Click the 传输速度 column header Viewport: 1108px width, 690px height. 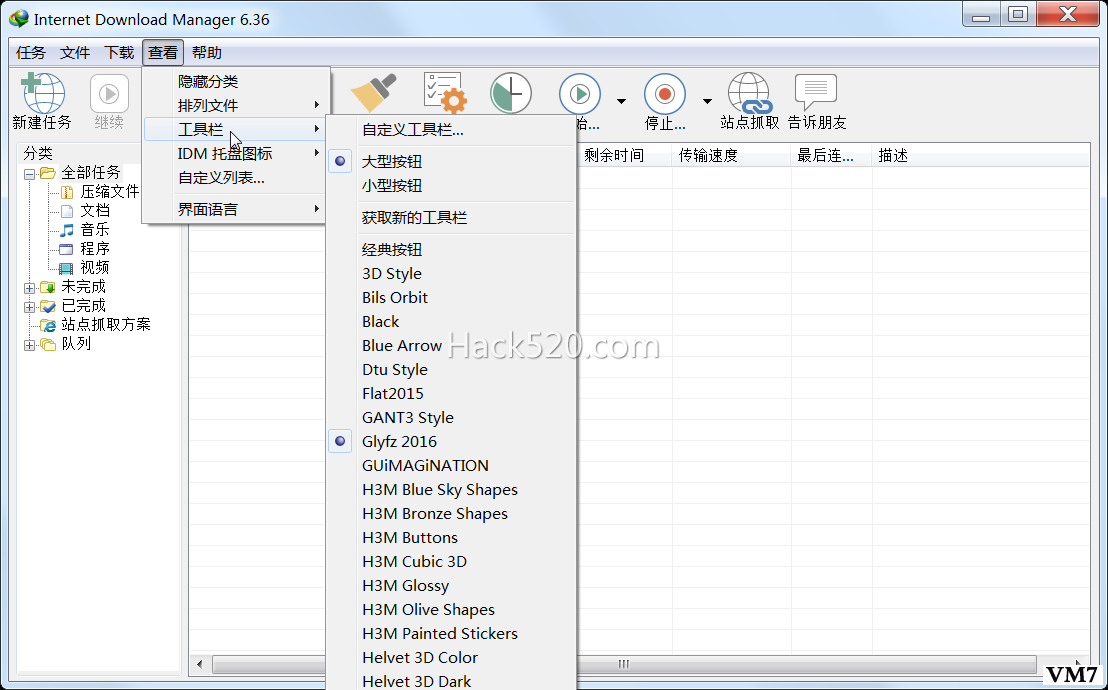[731, 156]
